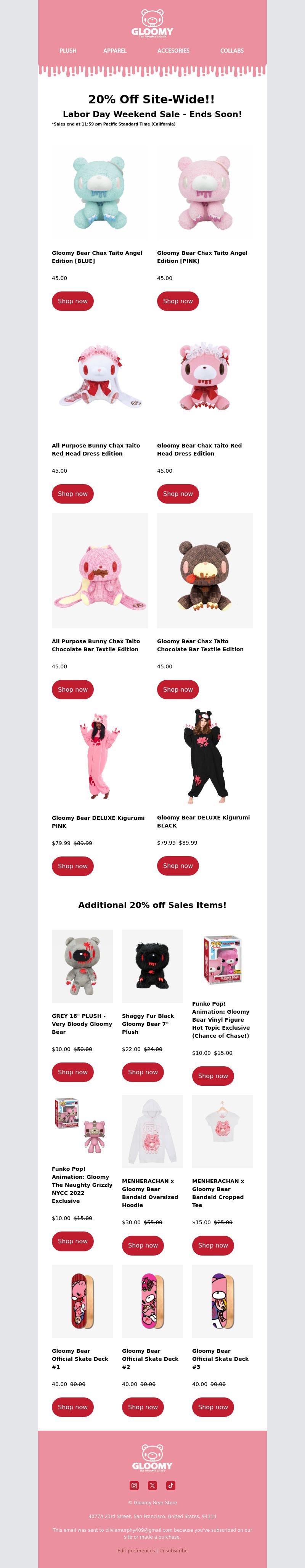Viewport: 305px width, 1568px height.
Task: Open the Edit preferences link
Action: click(136, 1550)
